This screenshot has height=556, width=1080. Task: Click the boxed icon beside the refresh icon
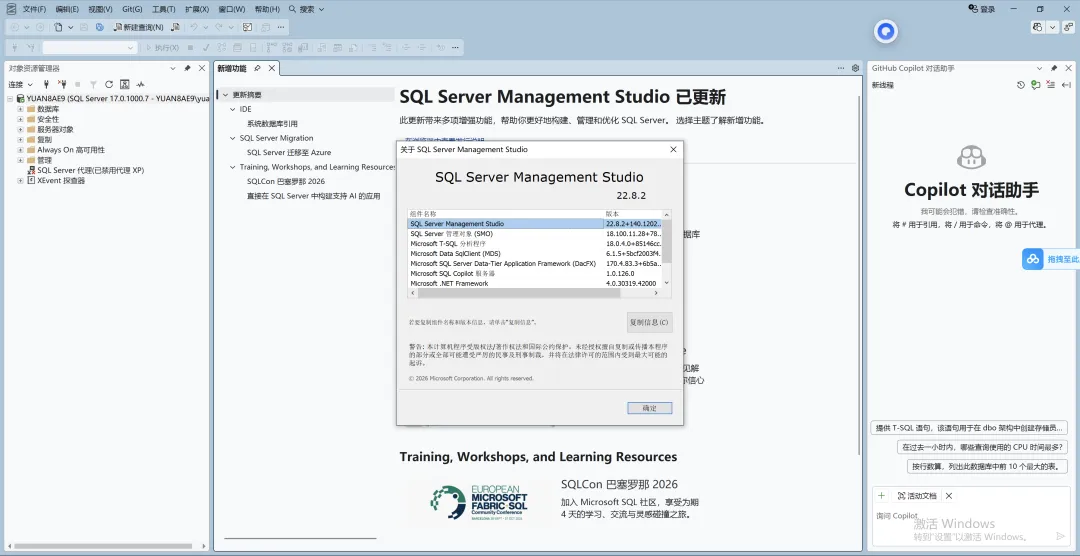(x=125, y=84)
